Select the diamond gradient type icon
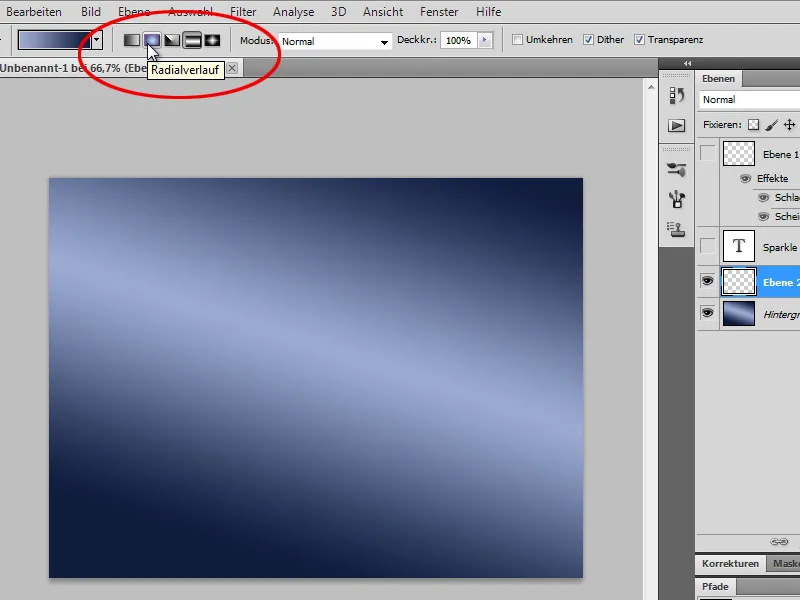Image resolution: width=800 pixels, height=600 pixels. [x=212, y=40]
